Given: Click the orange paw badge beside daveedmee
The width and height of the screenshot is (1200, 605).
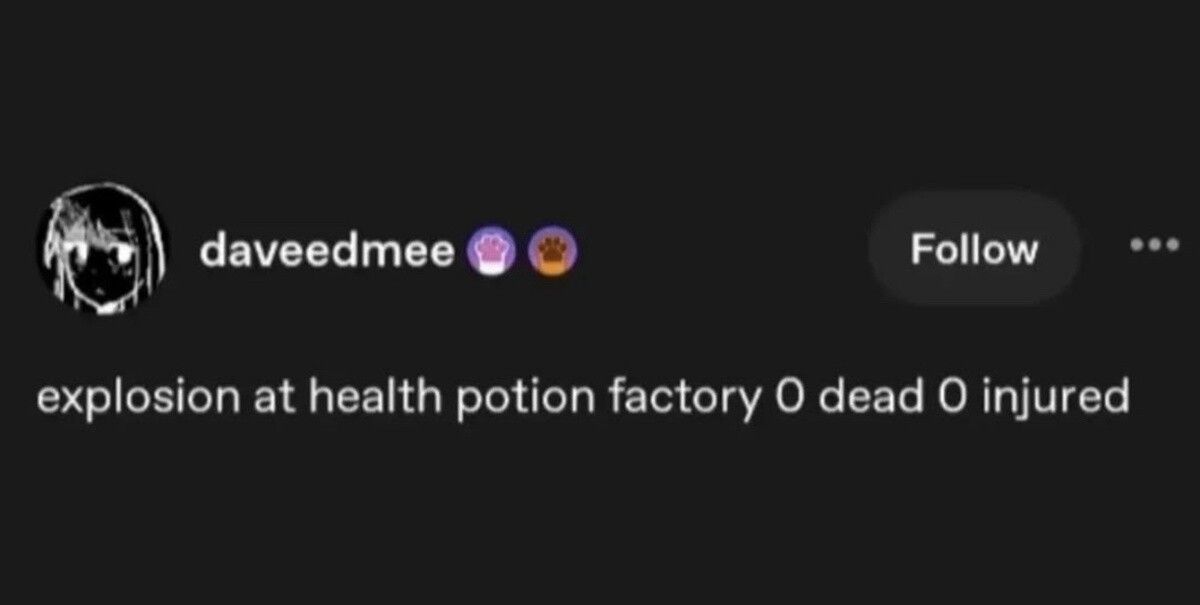Looking at the screenshot, I should (549, 253).
